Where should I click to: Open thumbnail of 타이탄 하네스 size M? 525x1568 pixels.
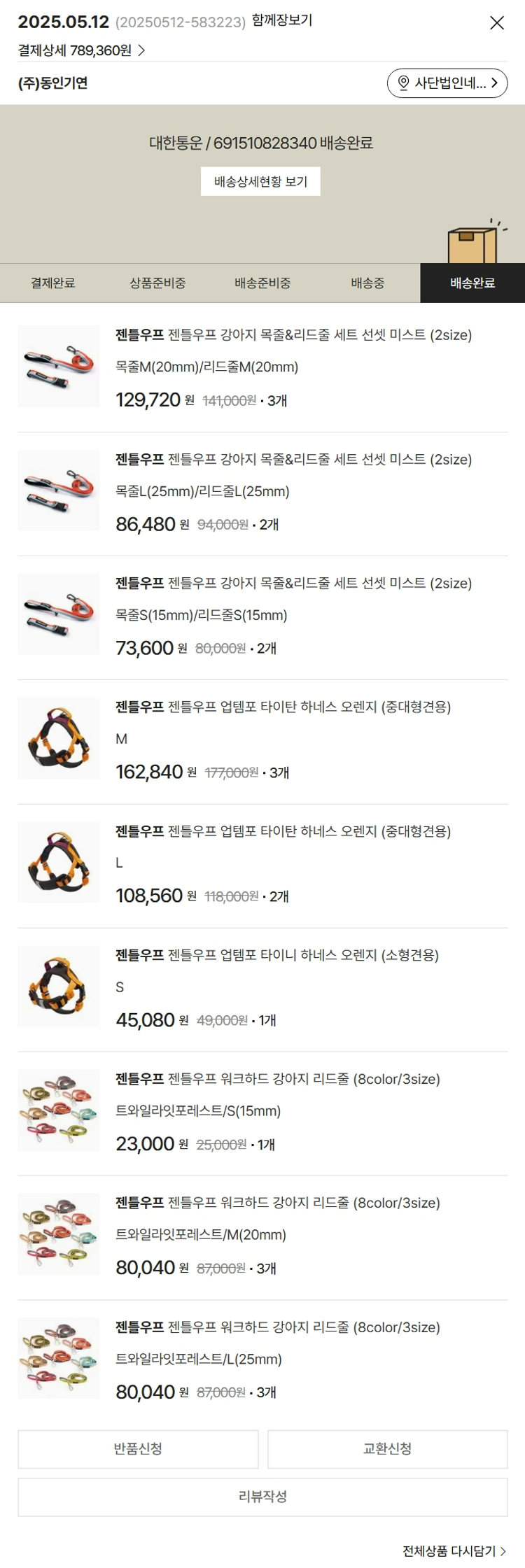(59, 738)
